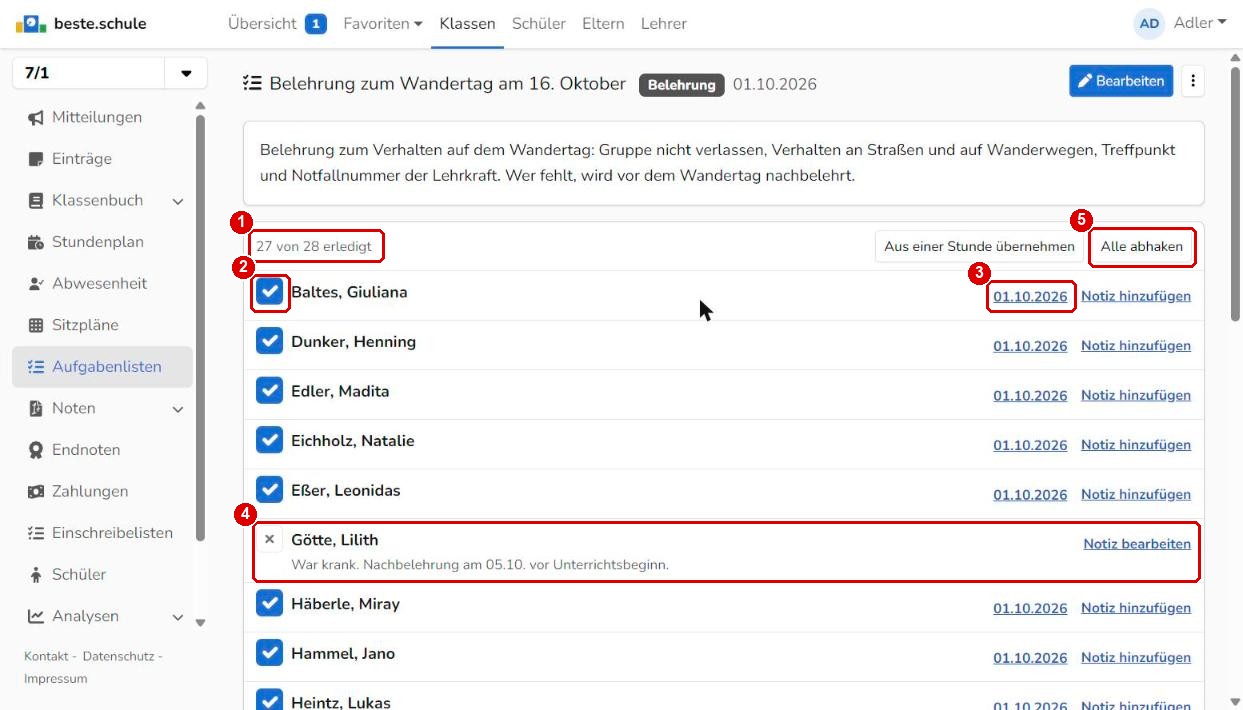Click the Mitteilungen megaphone icon
This screenshot has width=1243, height=710.
(x=36, y=117)
